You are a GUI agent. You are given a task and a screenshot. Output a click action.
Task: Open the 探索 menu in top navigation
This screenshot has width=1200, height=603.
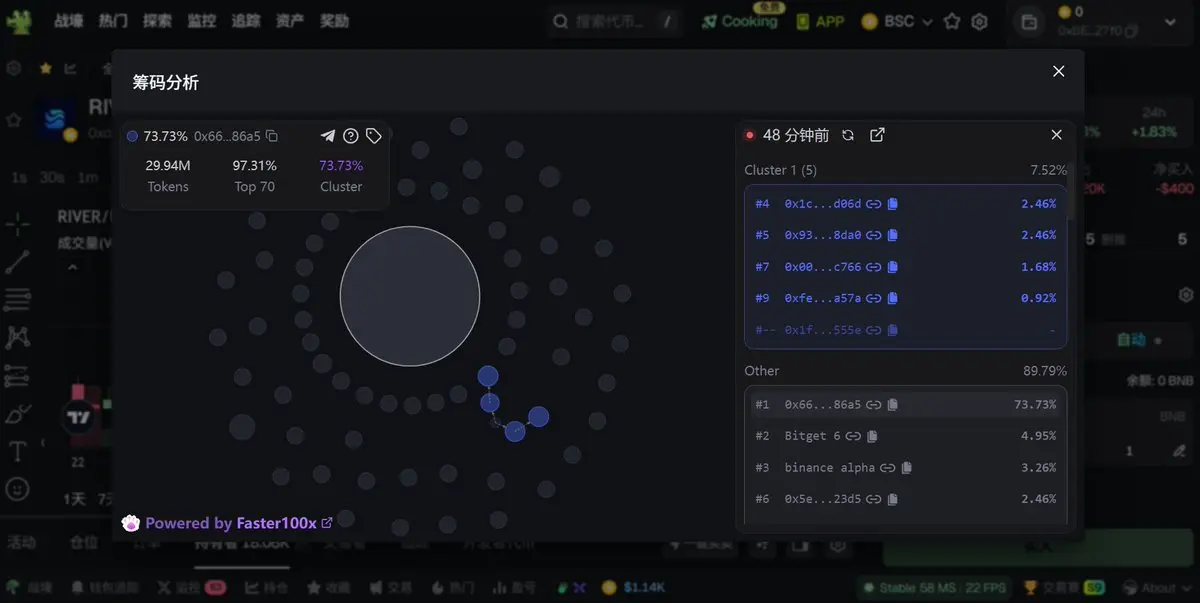(157, 21)
